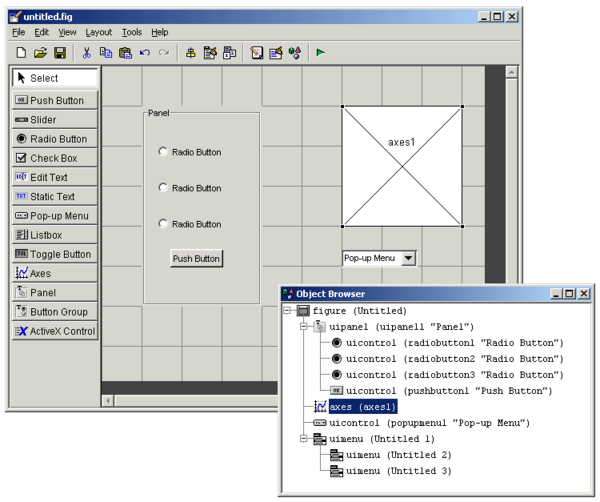Select the axes1 object on canvas
The image size is (600, 502).
click(x=402, y=166)
